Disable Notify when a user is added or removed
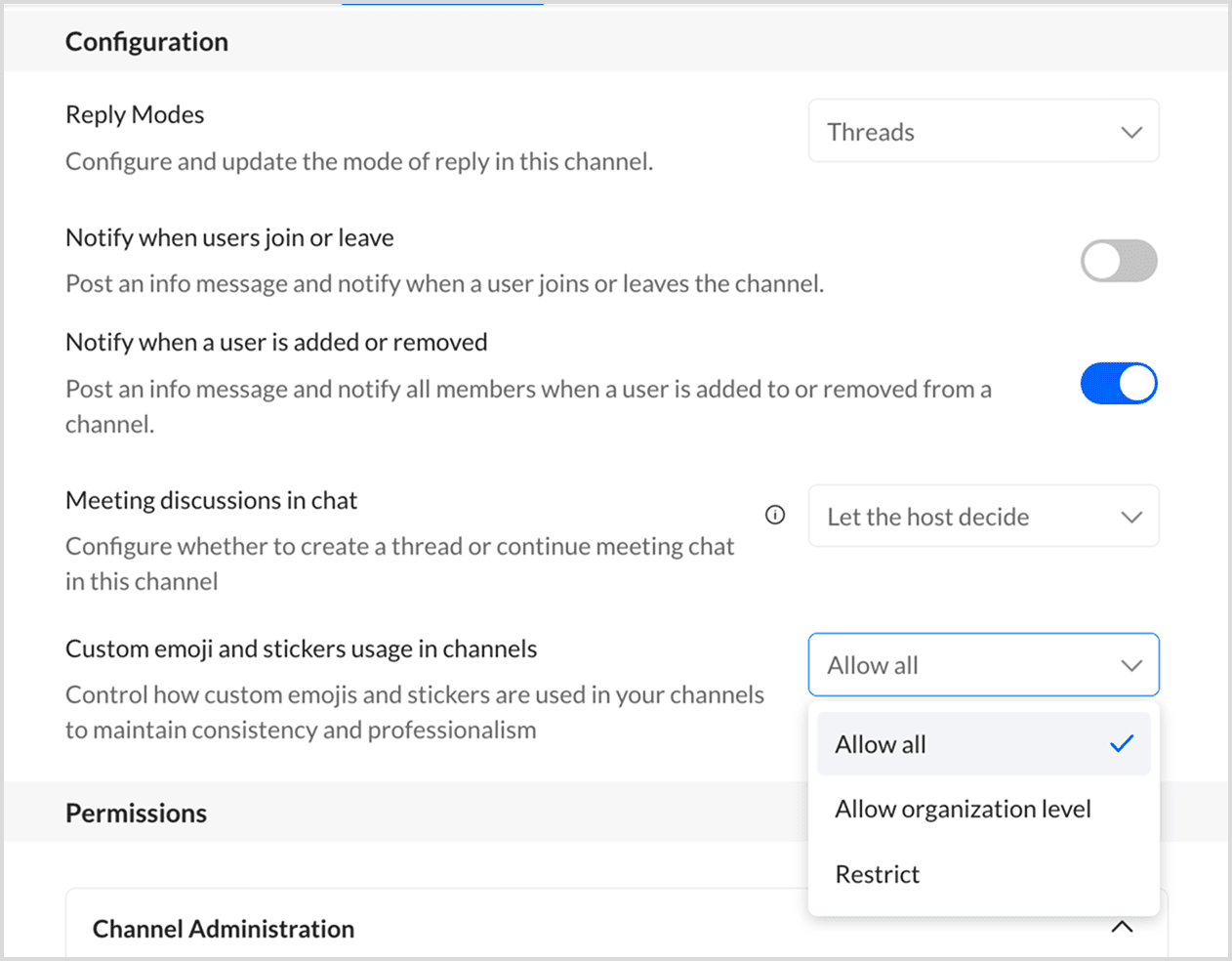The image size is (1232, 961). (1119, 384)
